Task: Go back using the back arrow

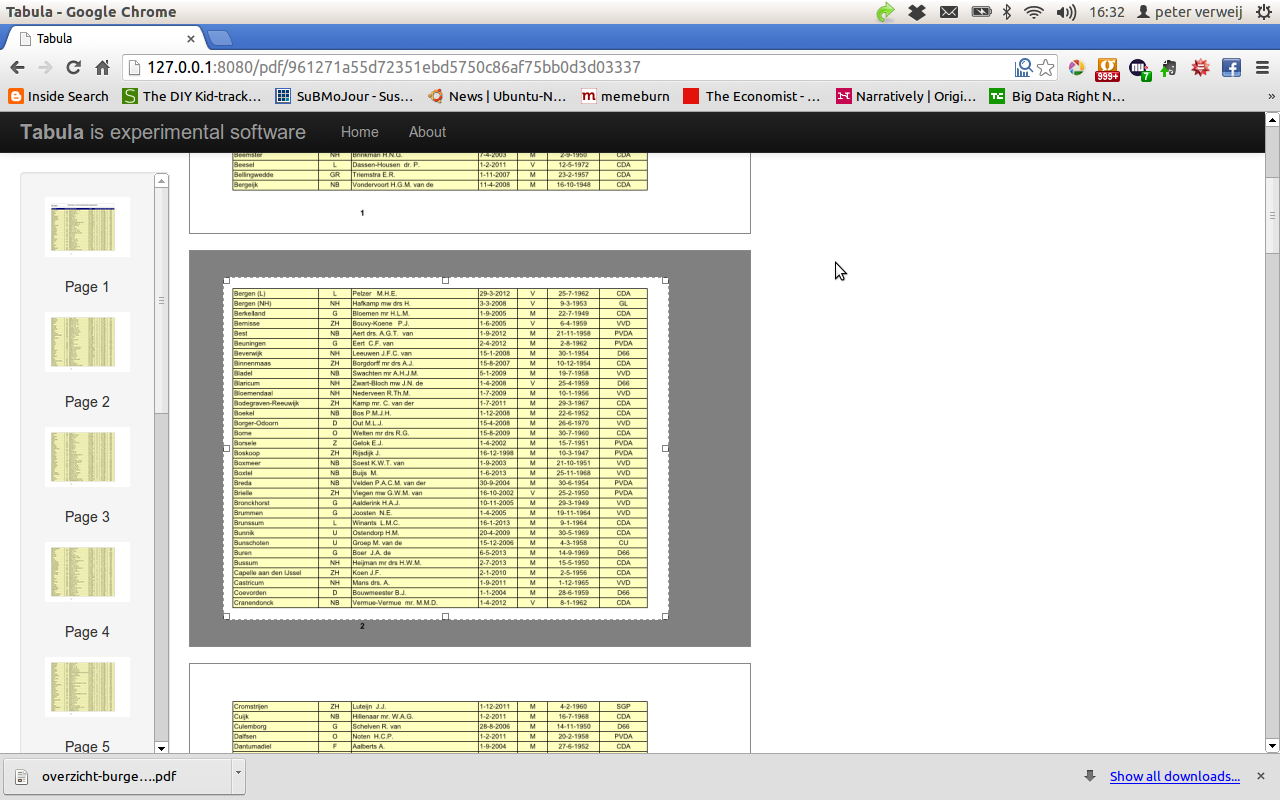Action: [17, 67]
